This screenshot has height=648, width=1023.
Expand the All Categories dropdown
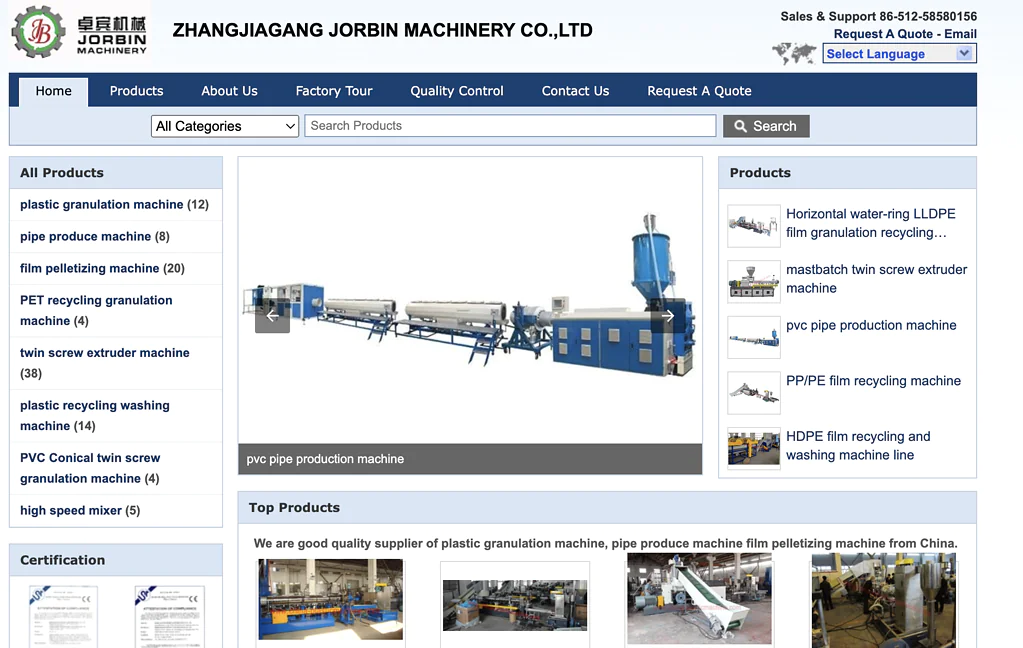tap(225, 126)
